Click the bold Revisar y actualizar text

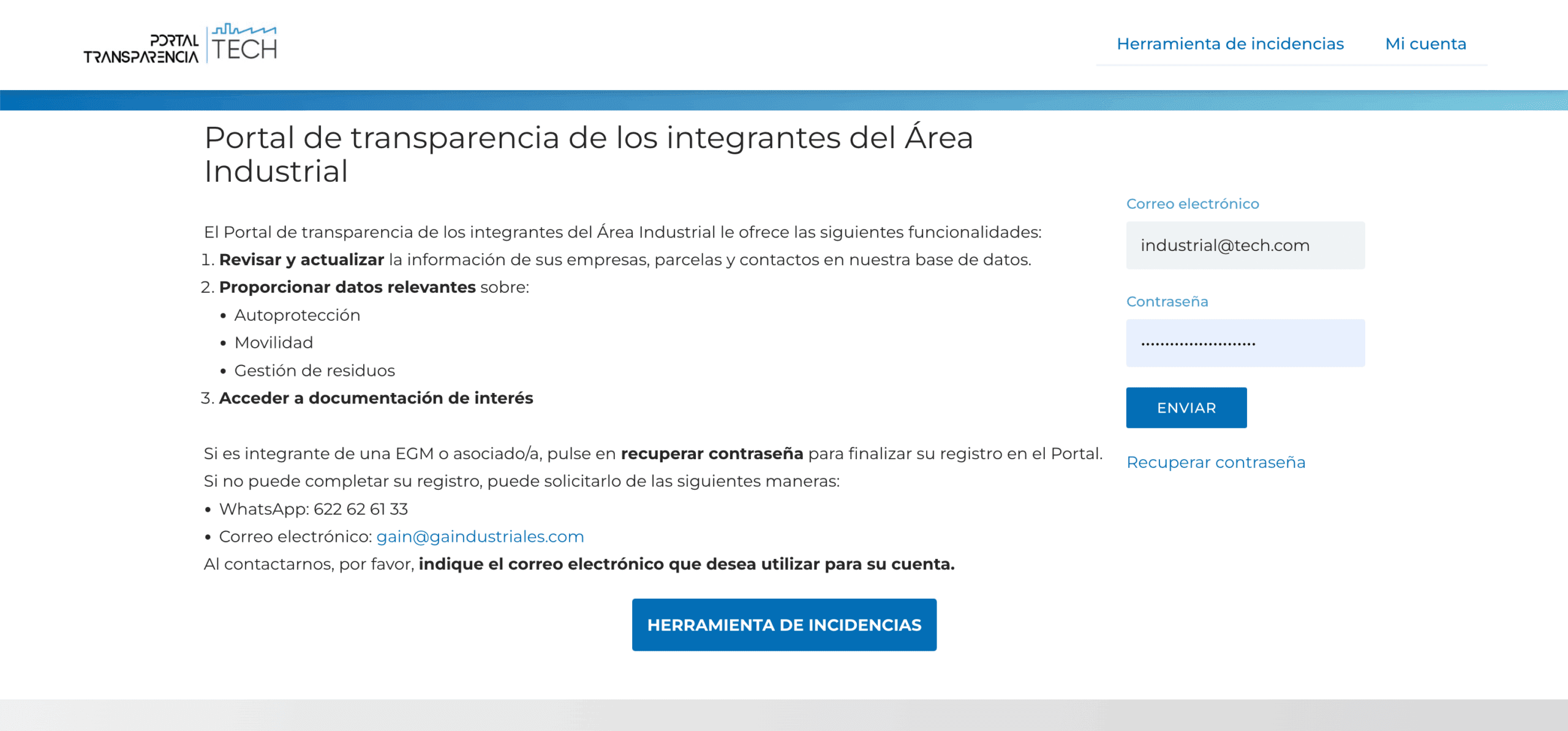pos(301,260)
